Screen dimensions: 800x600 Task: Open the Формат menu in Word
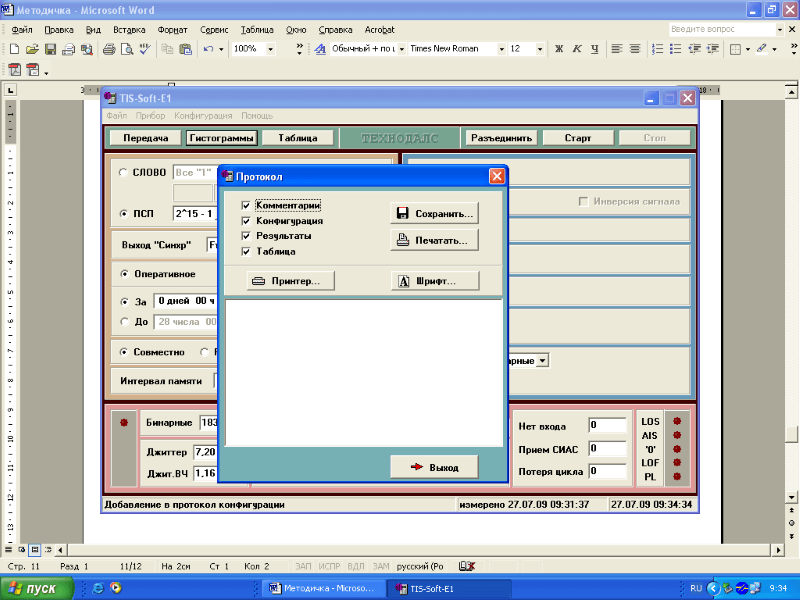click(x=172, y=30)
